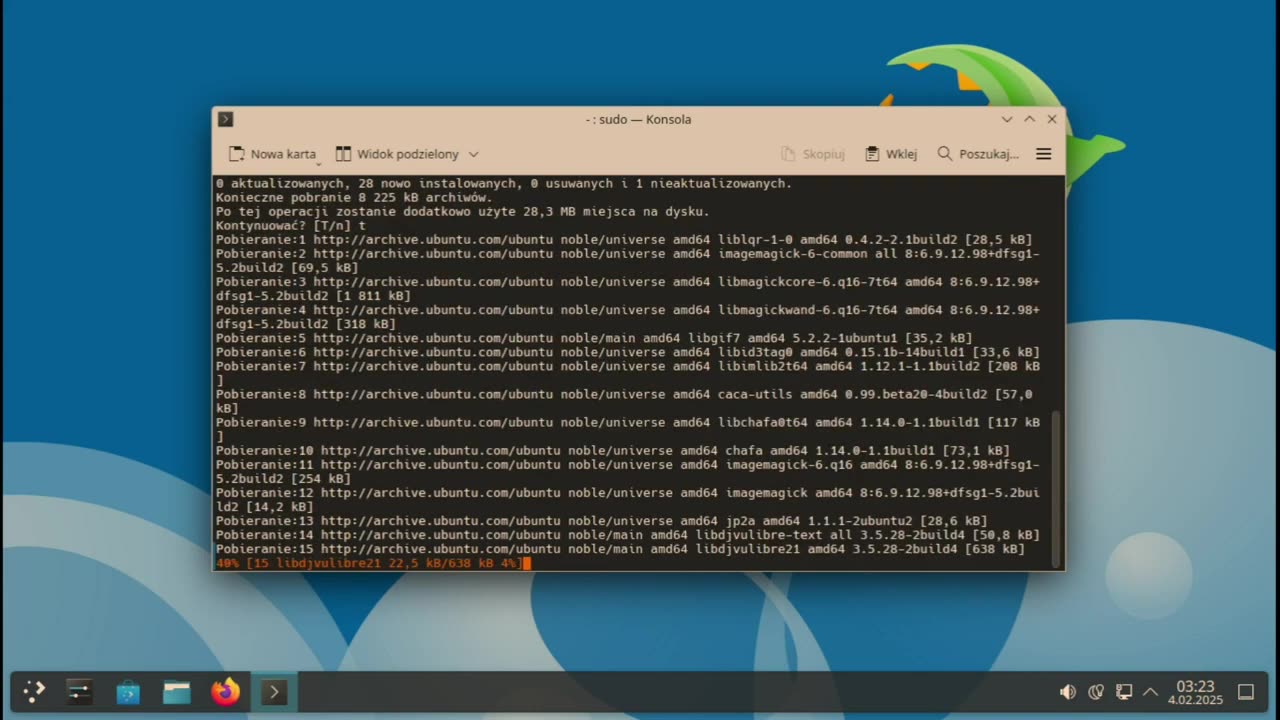The width and height of the screenshot is (1280, 720).
Task: Click the Widok podzielony split view button
Action: 397,154
